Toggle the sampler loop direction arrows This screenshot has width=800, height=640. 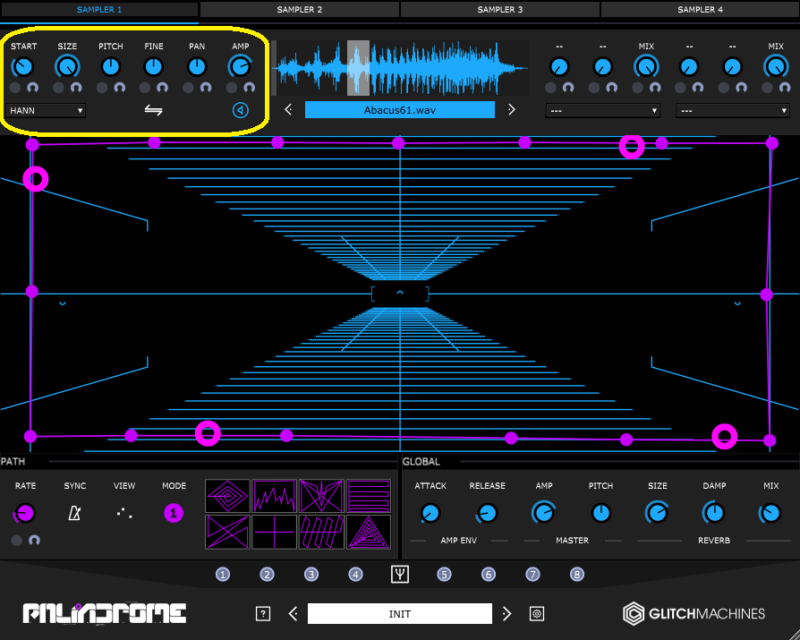coord(153,110)
